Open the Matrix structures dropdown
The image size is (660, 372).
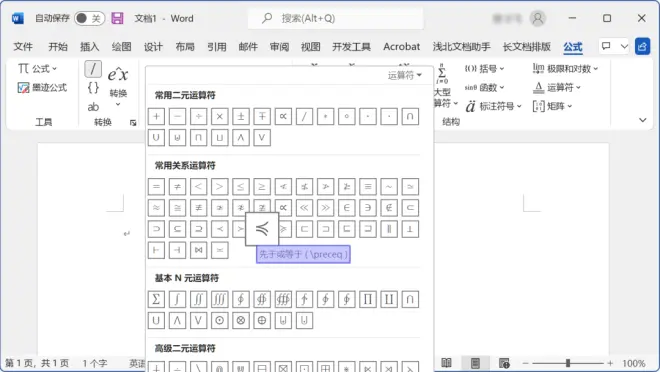point(553,106)
